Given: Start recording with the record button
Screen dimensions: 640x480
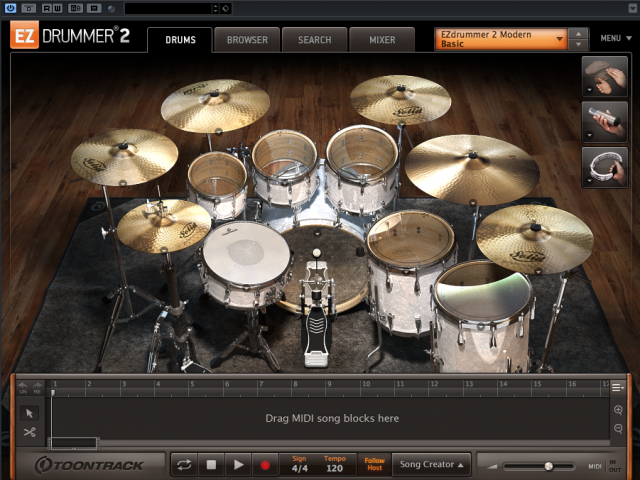Looking at the screenshot, I should (265, 464).
